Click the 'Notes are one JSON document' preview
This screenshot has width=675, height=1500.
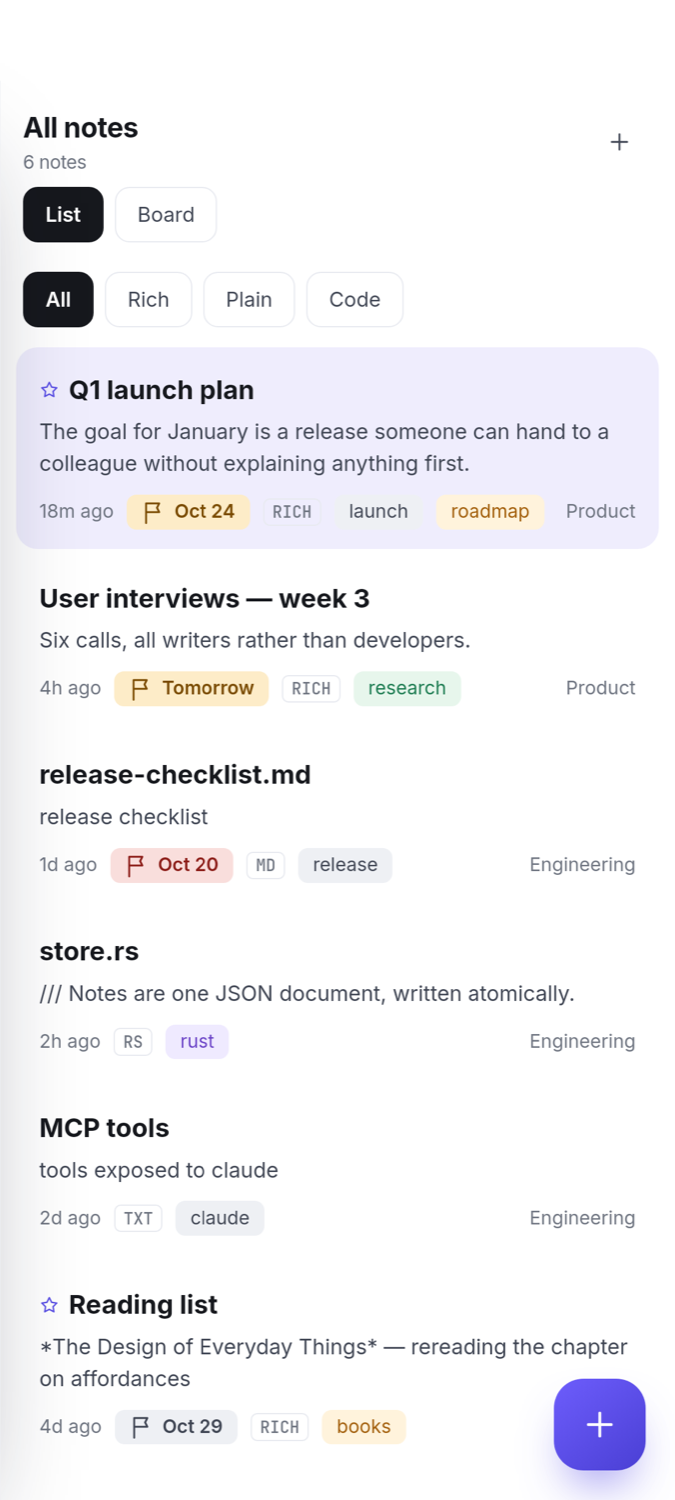[x=307, y=994]
